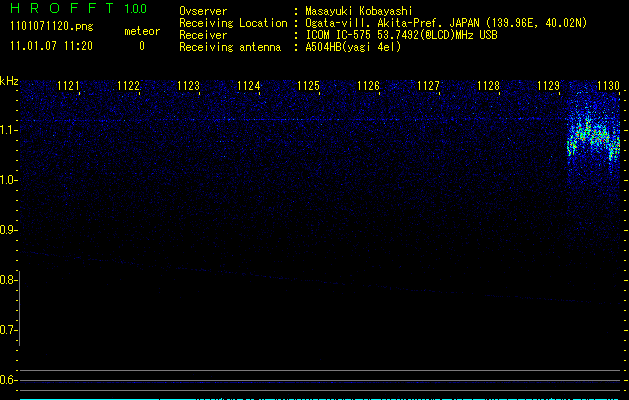
Task: Select the Ogata-vill. Akita-Pref. JAPAN location text
Action: coord(446,23)
